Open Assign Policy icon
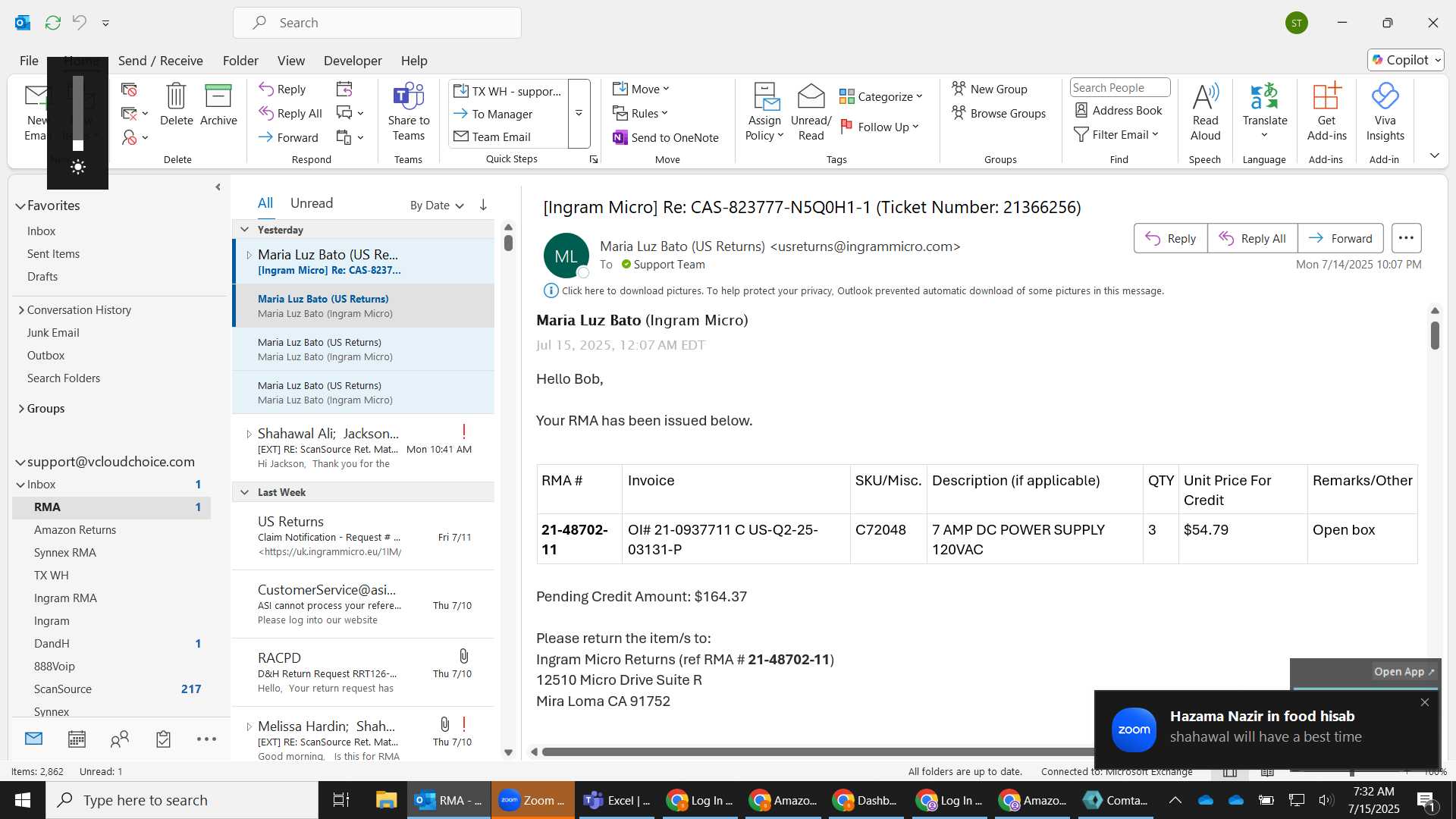1456x819 pixels. point(764,112)
